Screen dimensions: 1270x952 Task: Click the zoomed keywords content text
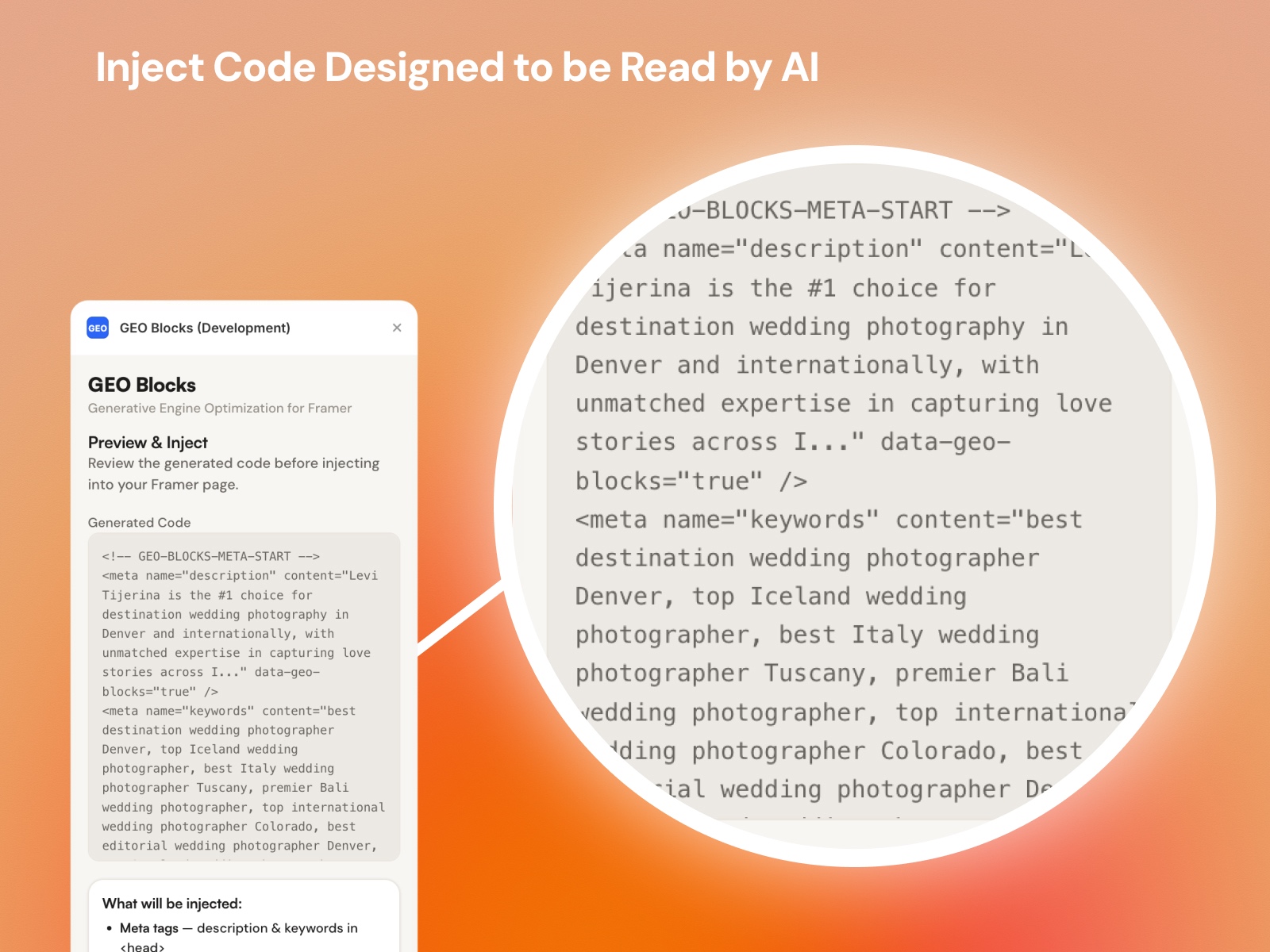[x=828, y=520]
